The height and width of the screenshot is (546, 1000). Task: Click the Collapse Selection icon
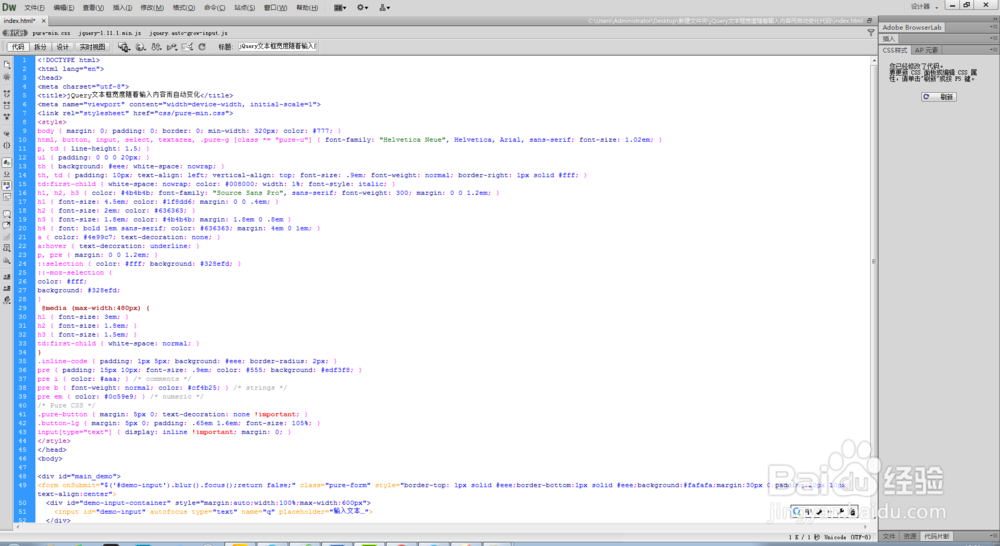point(7,105)
